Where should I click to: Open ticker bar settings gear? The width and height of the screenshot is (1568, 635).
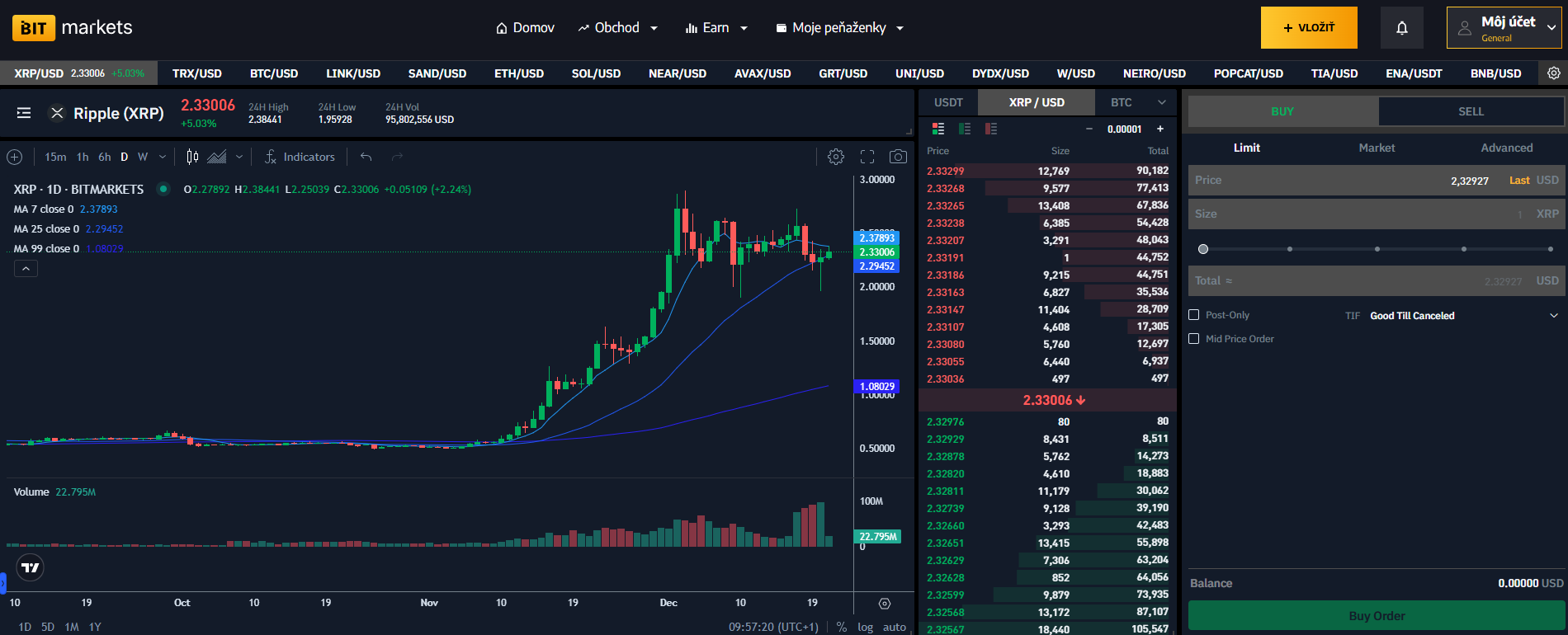1553,73
